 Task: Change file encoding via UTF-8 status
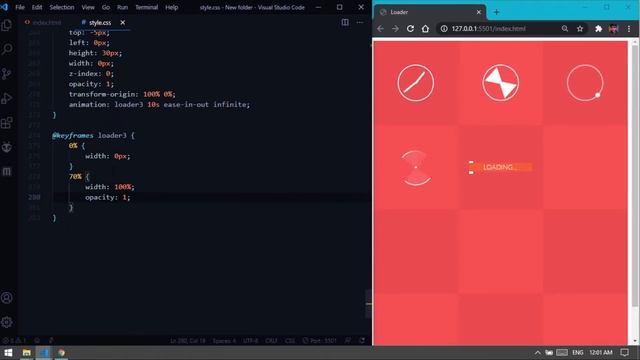click(251, 340)
